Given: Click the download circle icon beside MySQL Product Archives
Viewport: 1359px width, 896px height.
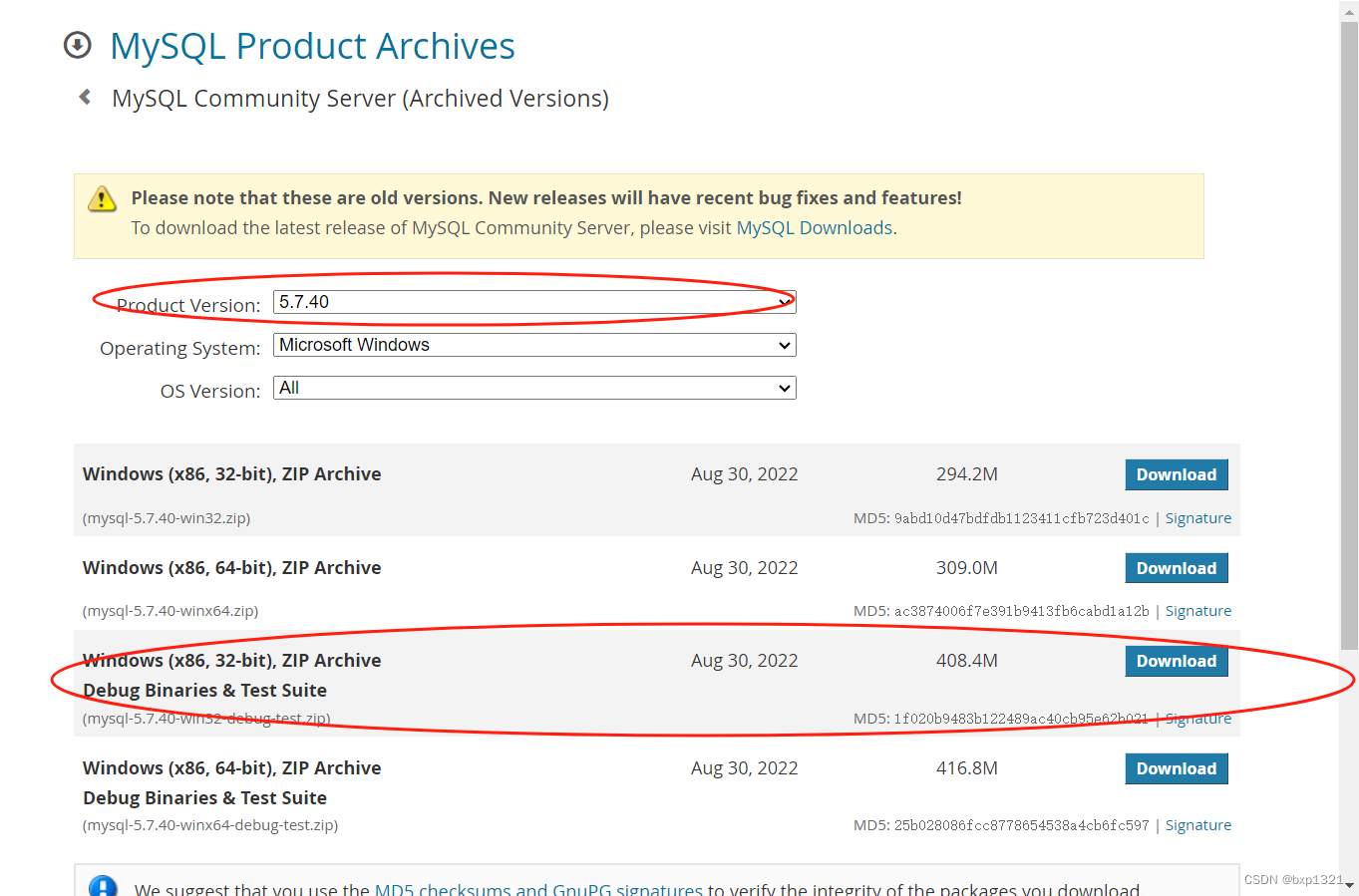Looking at the screenshot, I should tap(78, 45).
